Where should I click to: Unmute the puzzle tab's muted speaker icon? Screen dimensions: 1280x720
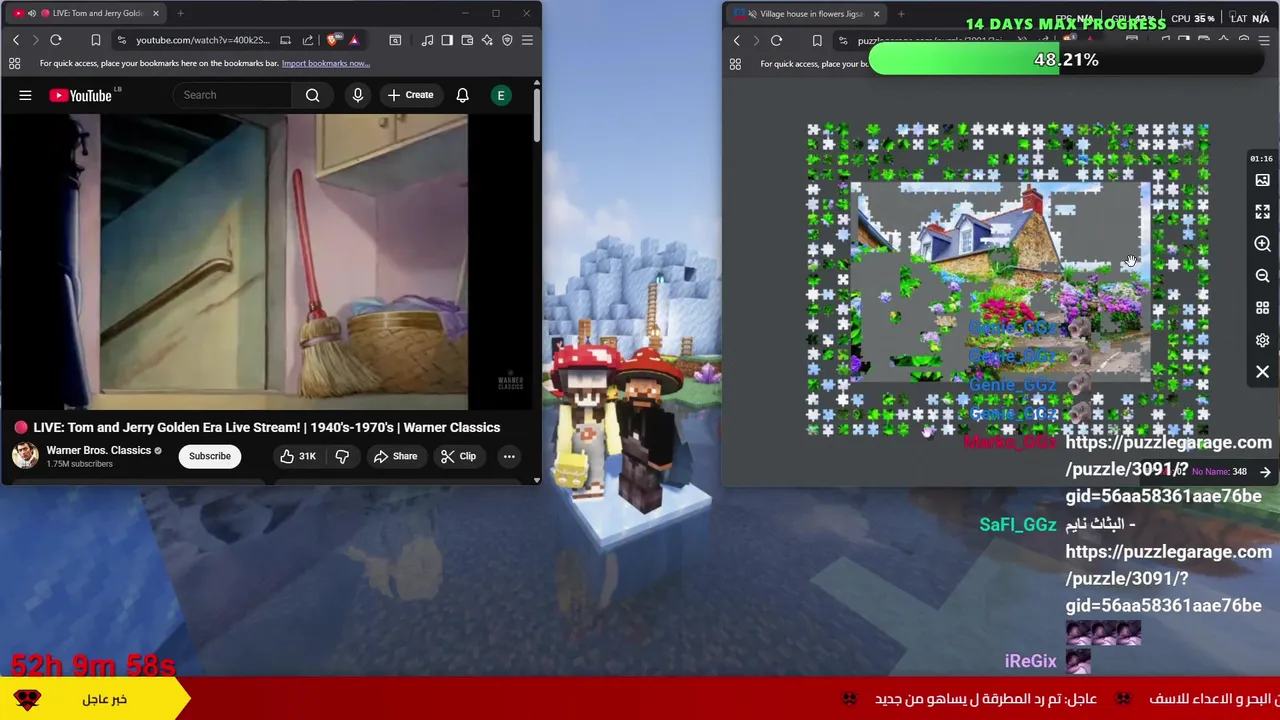pyautogui.click(x=752, y=13)
